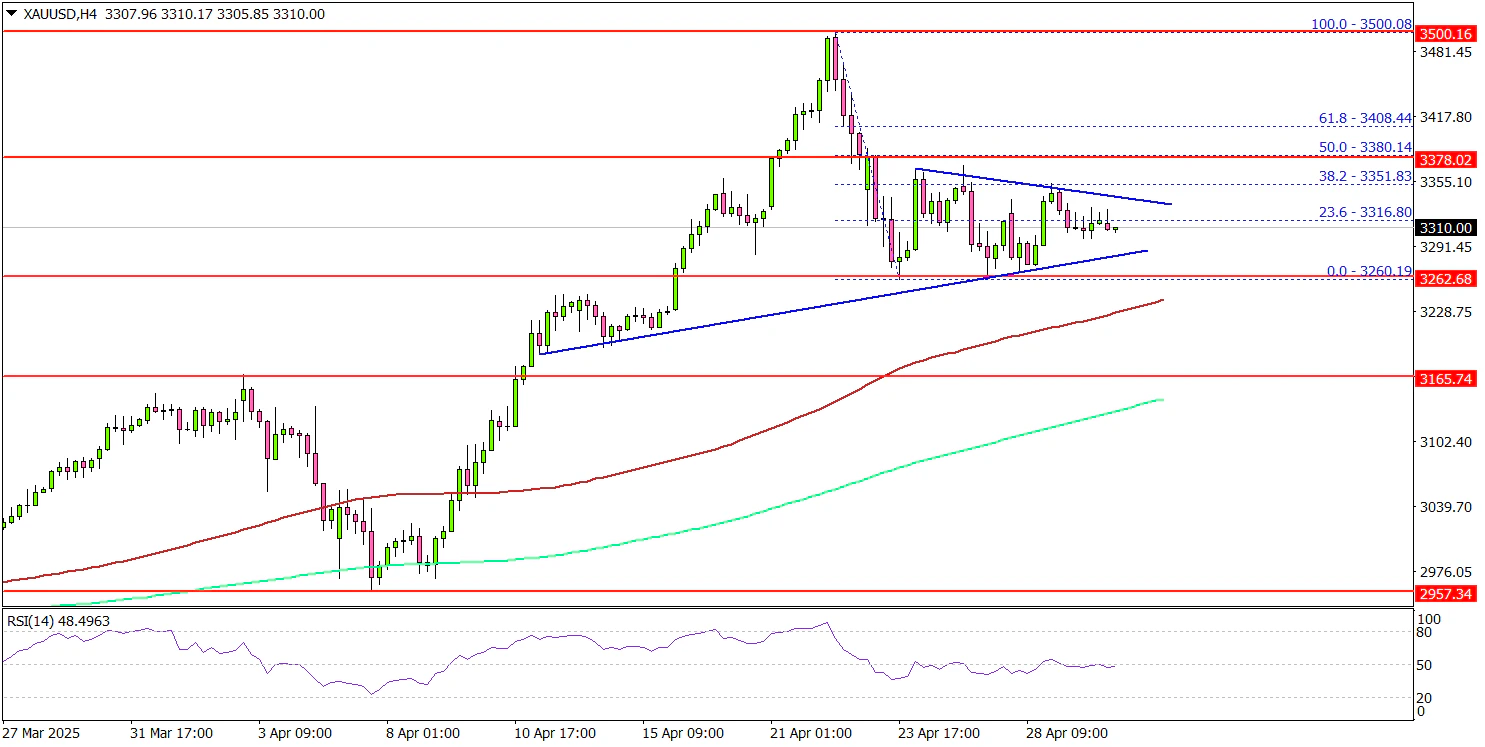Select the 61.8 - 3408.44 Fibonacci label
The image size is (1485, 747).
click(x=1365, y=118)
